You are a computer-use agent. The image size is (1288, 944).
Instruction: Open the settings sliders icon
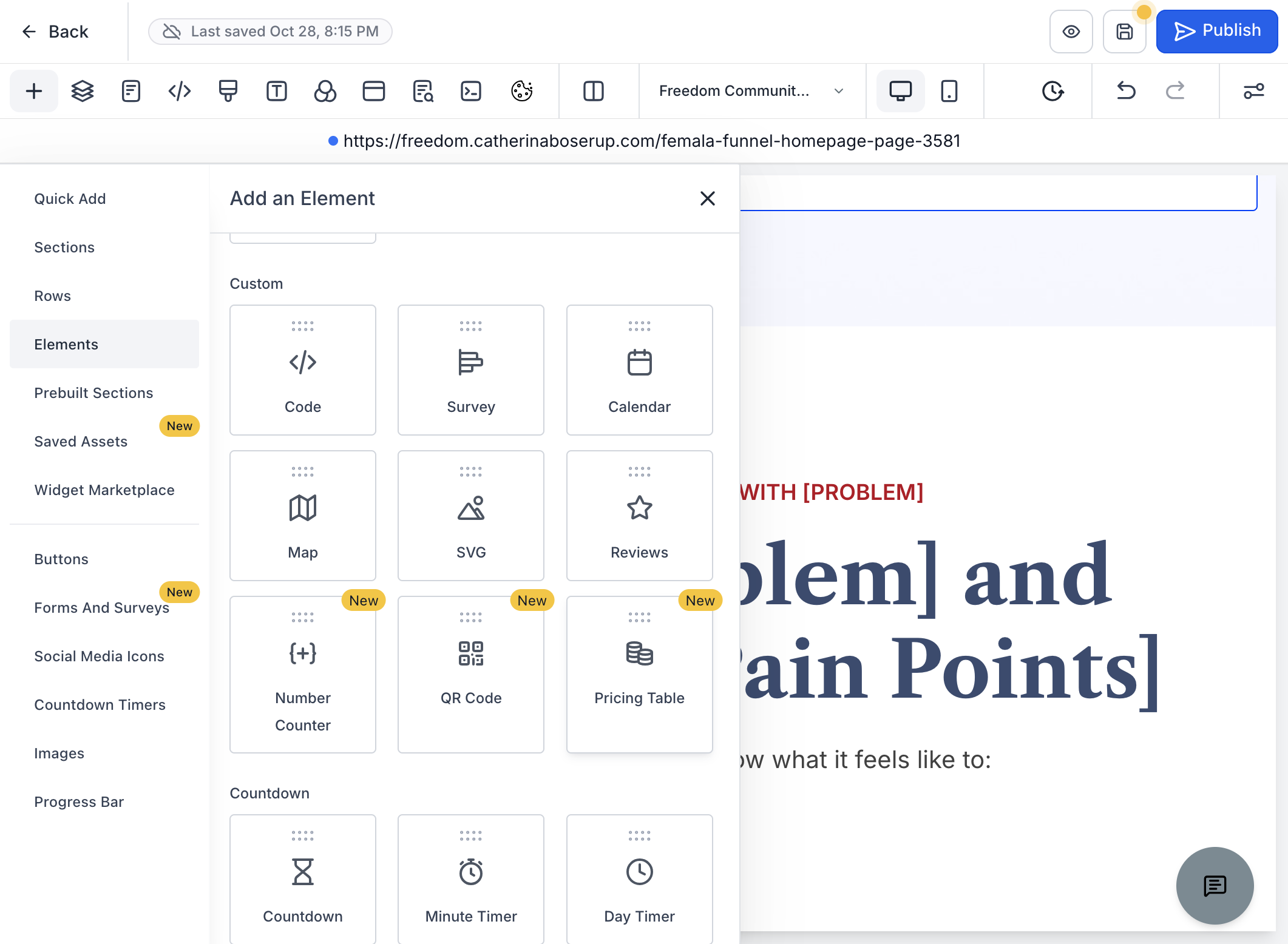click(x=1254, y=91)
